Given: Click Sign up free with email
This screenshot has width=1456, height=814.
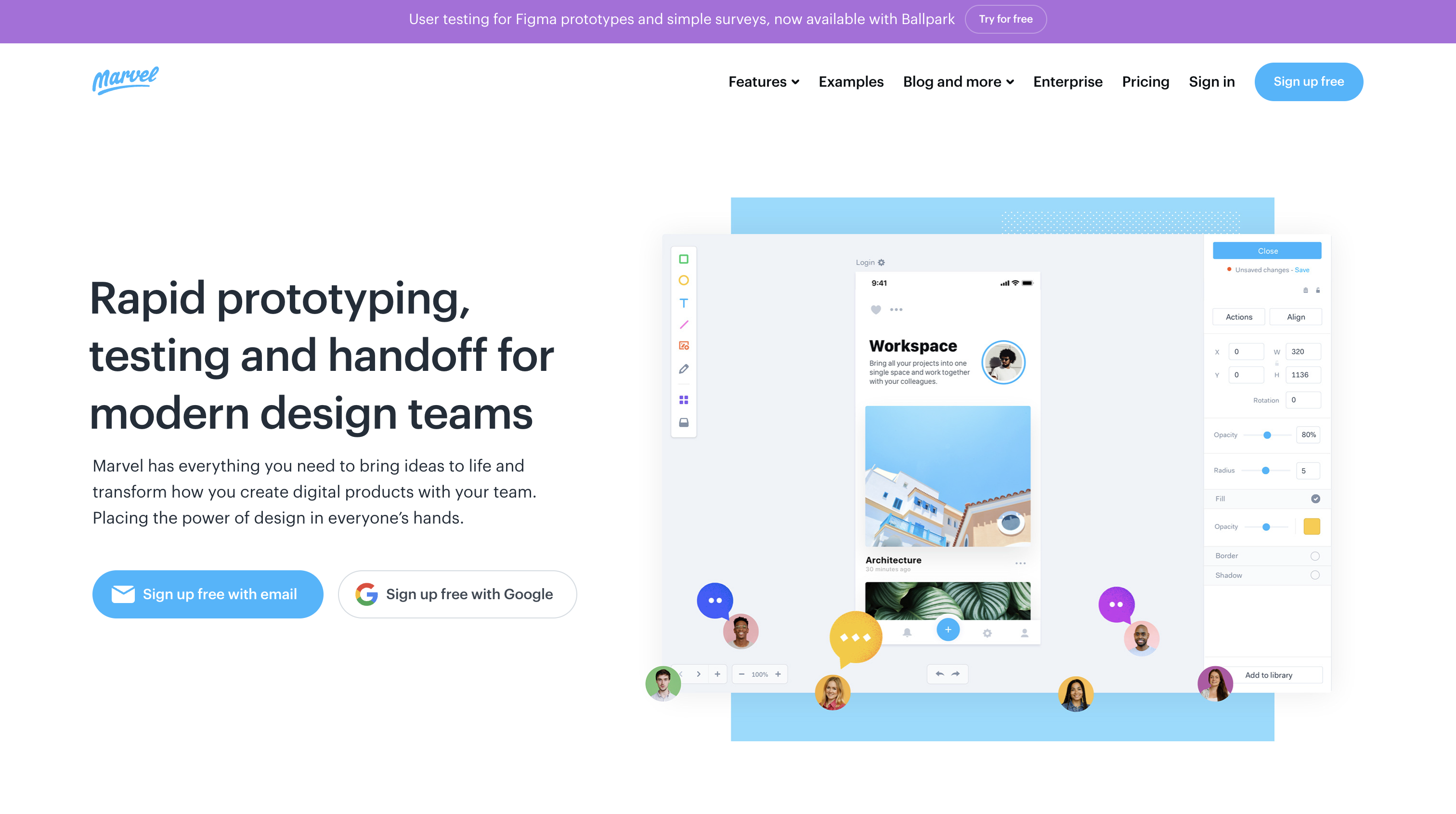Looking at the screenshot, I should (208, 594).
